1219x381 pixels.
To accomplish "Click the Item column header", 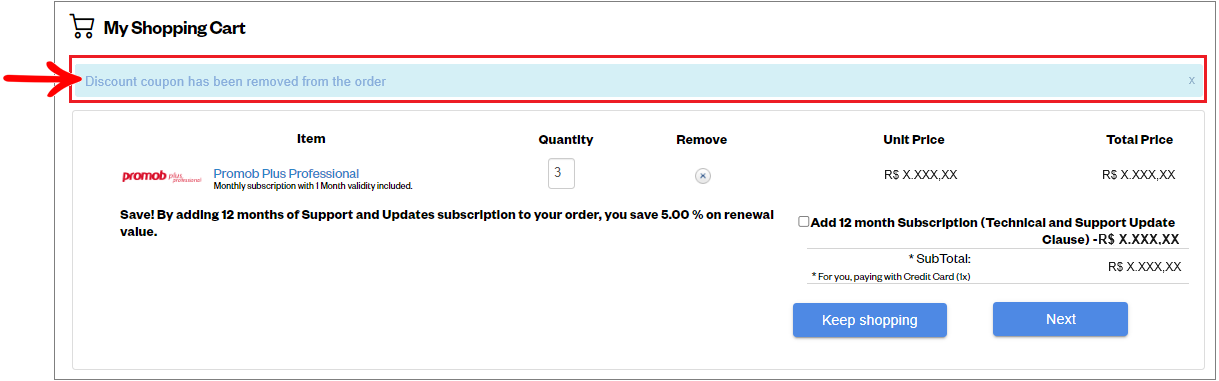I will [x=311, y=139].
